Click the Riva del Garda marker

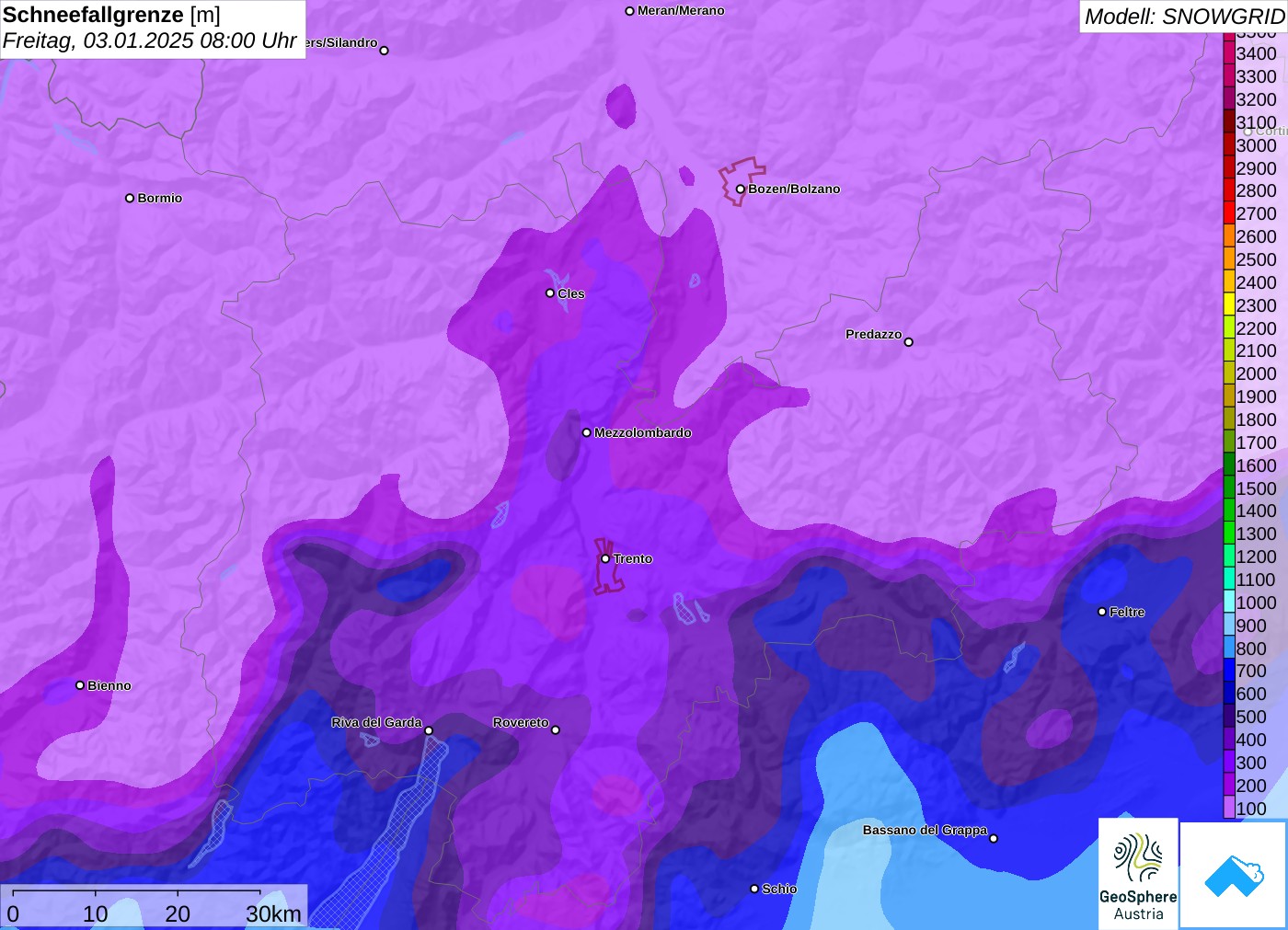429,730
